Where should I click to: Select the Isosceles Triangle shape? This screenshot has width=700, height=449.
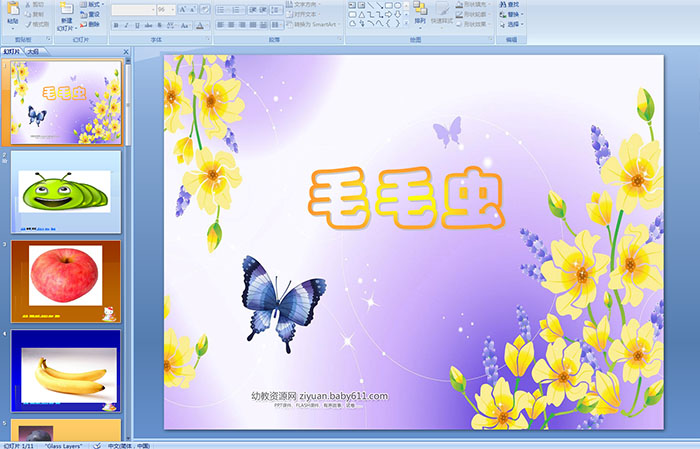(x=362, y=15)
